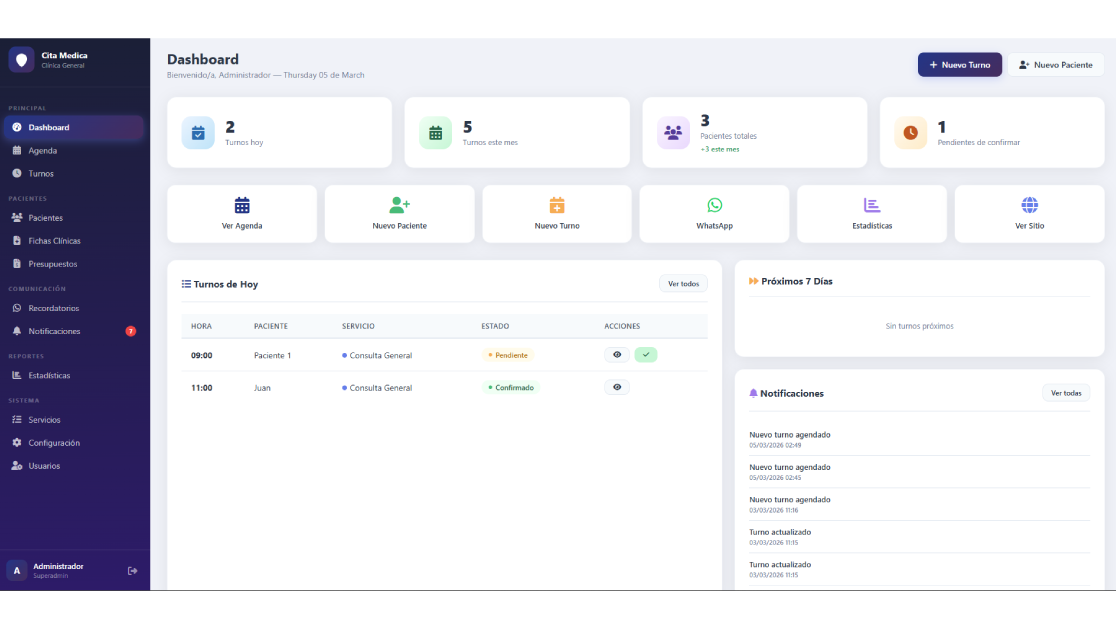The image size is (1116, 628).
Task: Open Ver Sitio globe icon
Action: (1029, 205)
